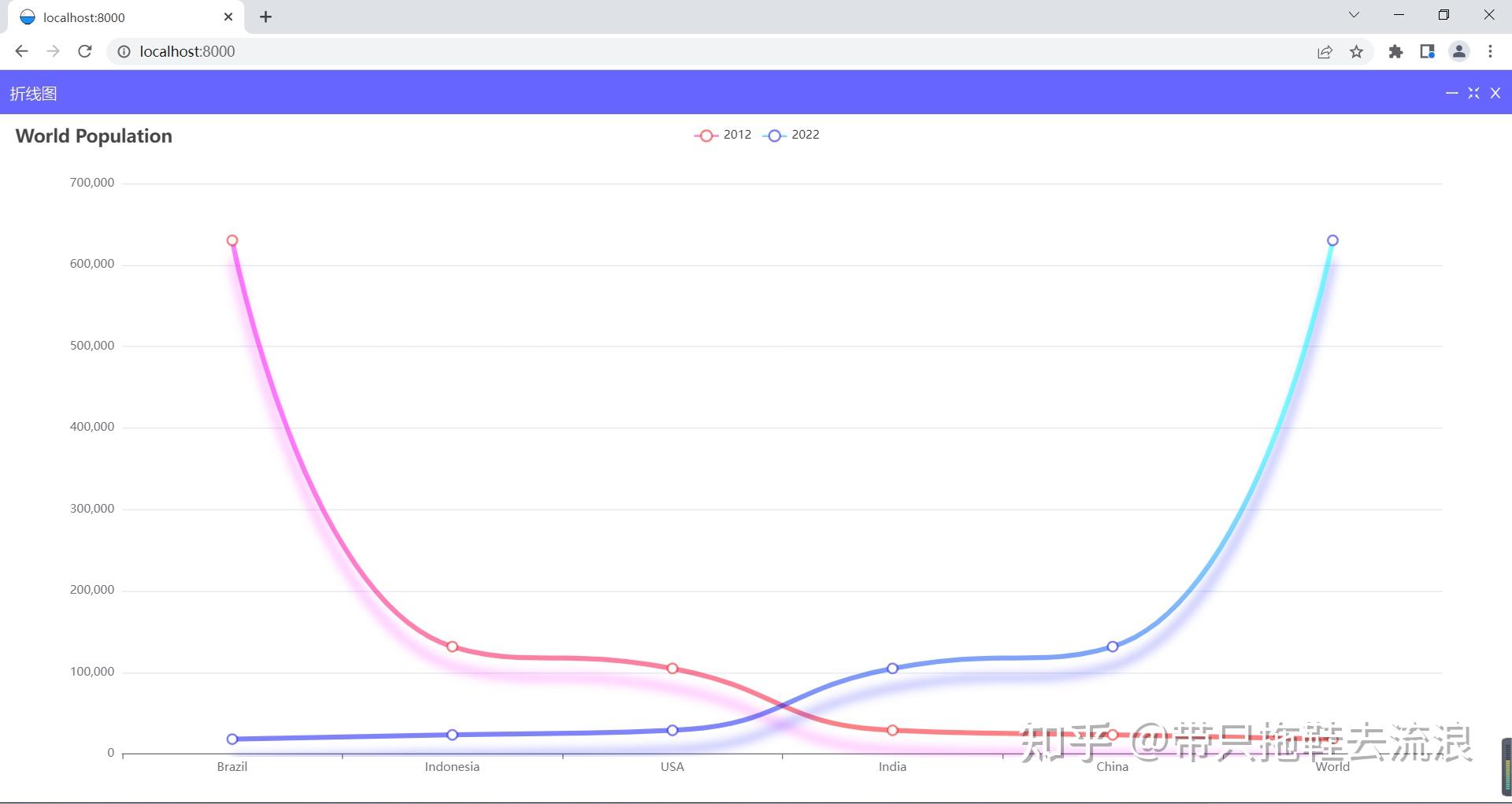The image size is (1512, 804).
Task: Toggle the 2012 series in the legend
Action: click(x=722, y=135)
